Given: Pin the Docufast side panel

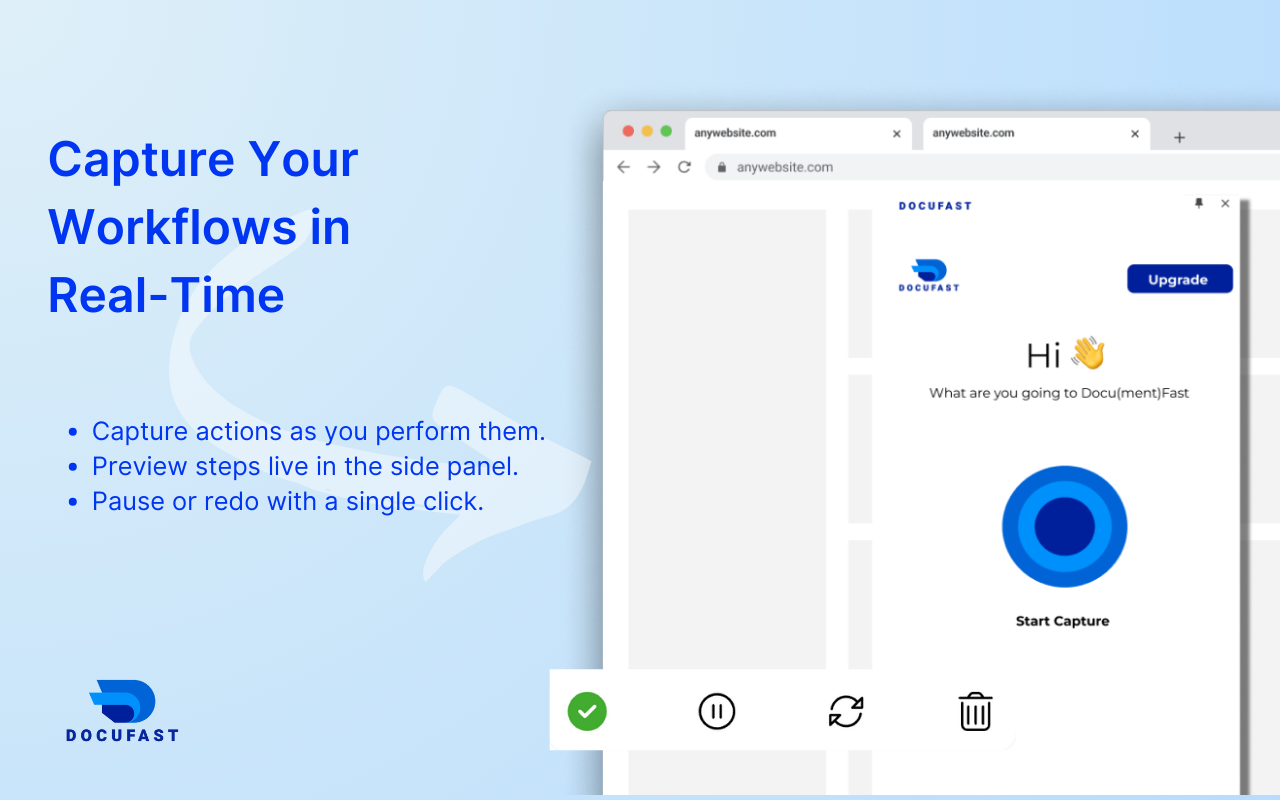Looking at the screenshot, I should 1199,203.
